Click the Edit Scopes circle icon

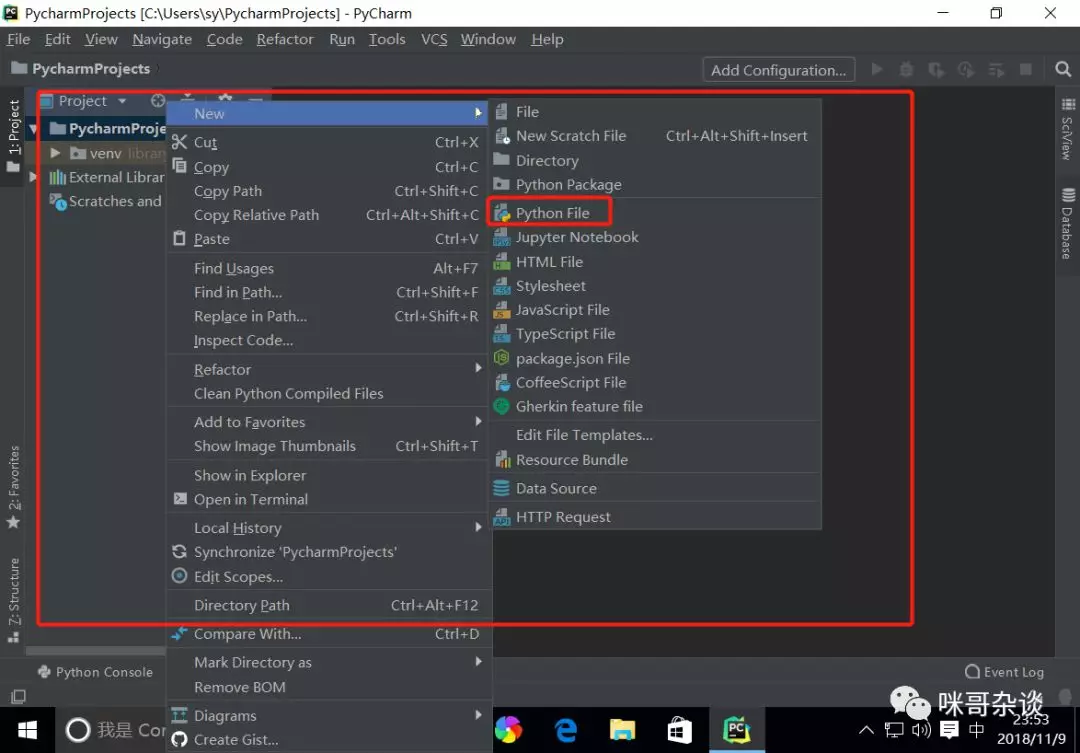click(x=179, y=576)
